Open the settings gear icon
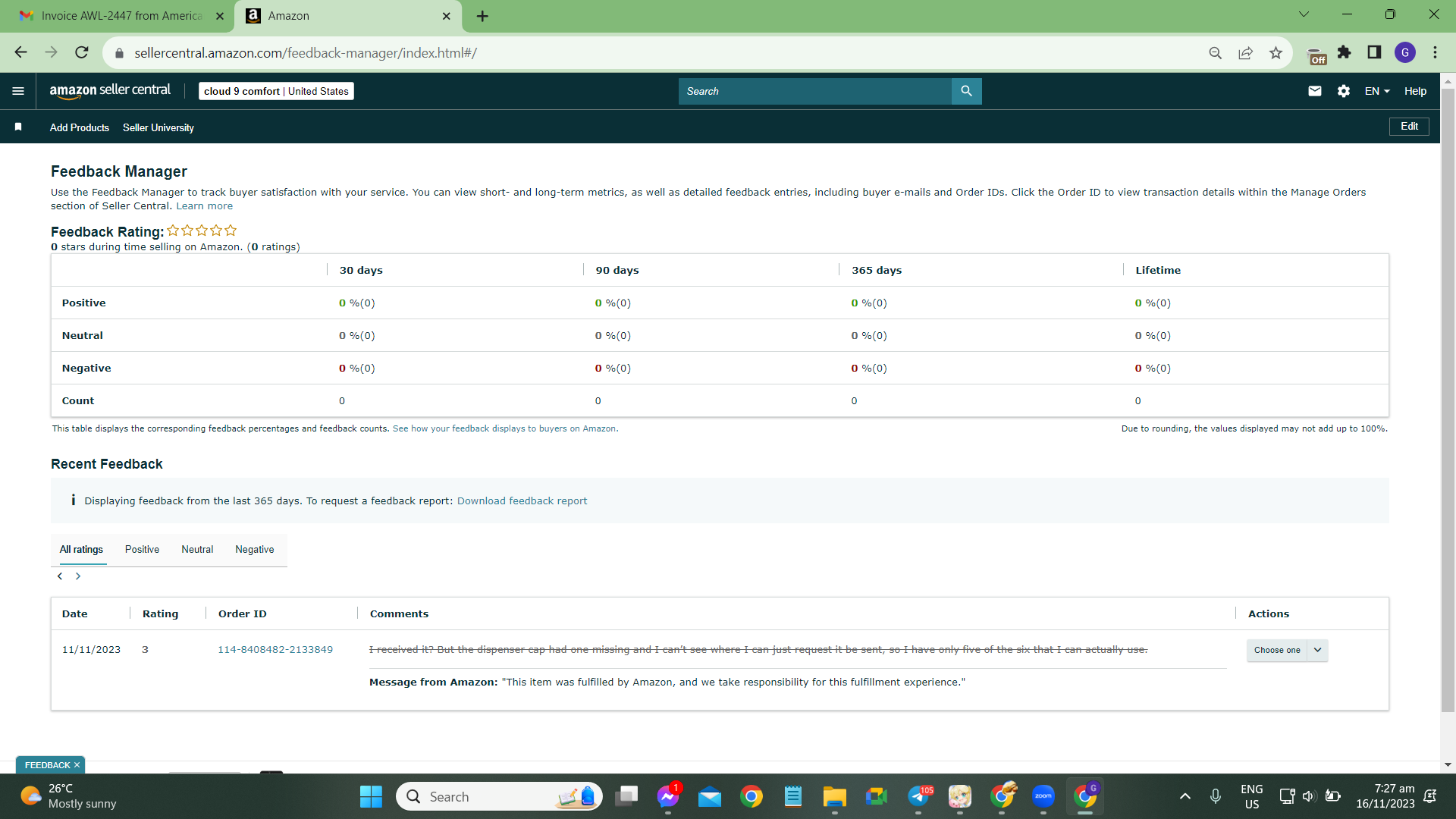The width and height of the screenshot is (1456, 819). [x=1344, y=91]
